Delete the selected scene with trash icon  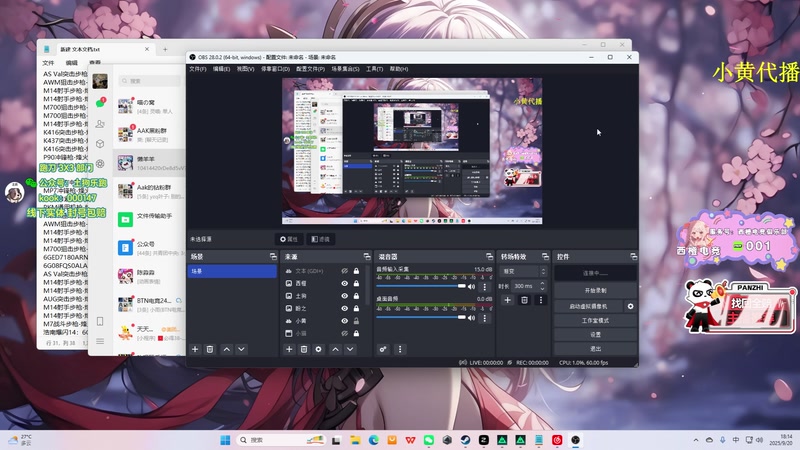210,349
